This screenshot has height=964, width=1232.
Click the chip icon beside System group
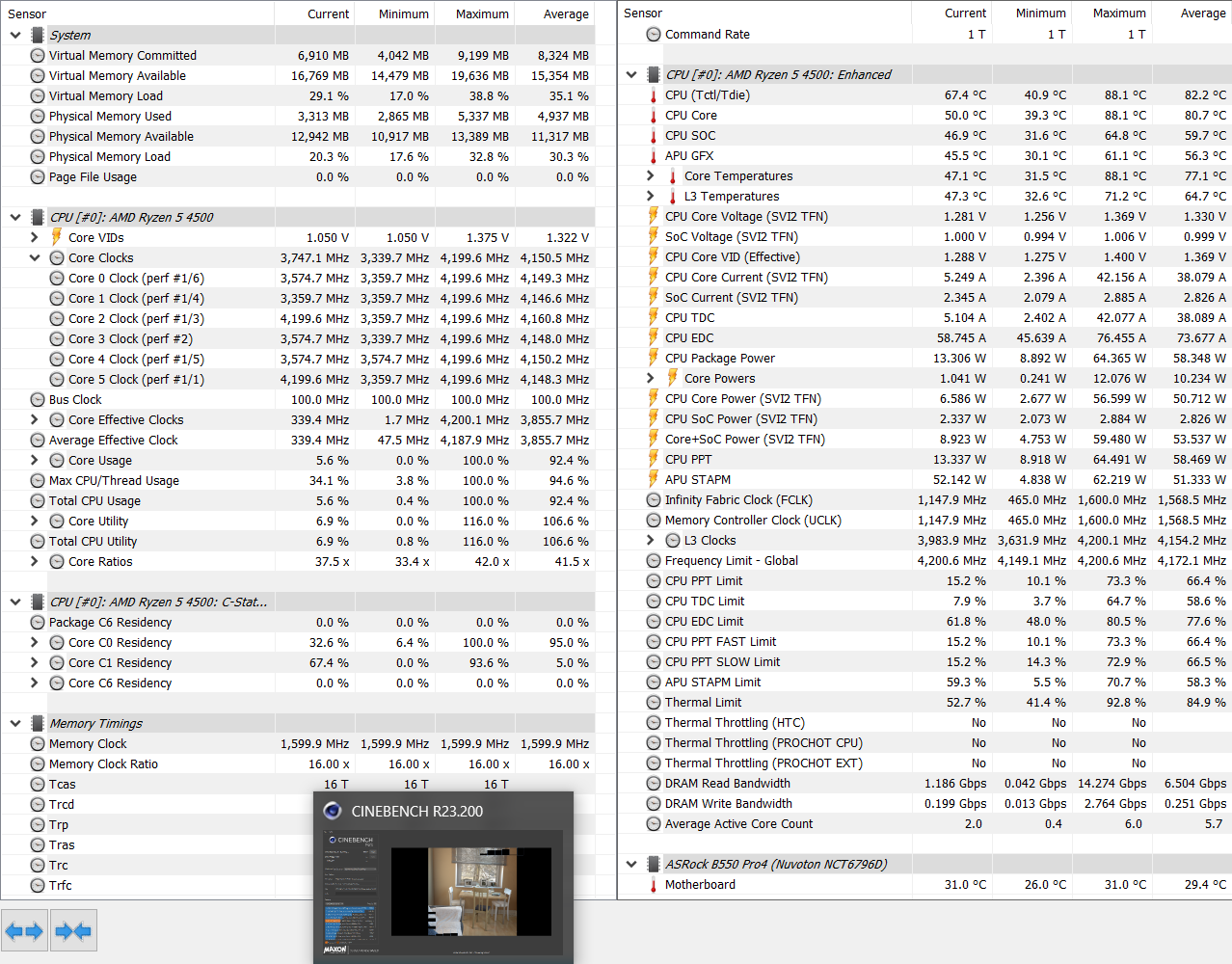click(x=38, y=35)
